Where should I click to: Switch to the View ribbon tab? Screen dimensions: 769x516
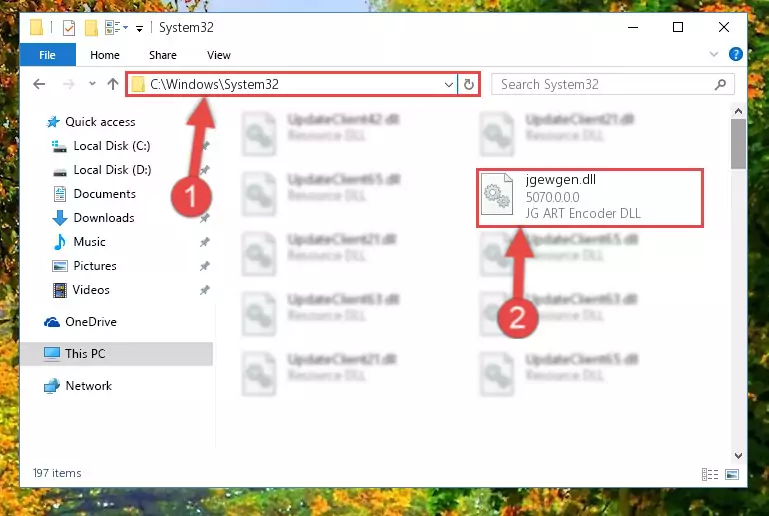point(218,55)
